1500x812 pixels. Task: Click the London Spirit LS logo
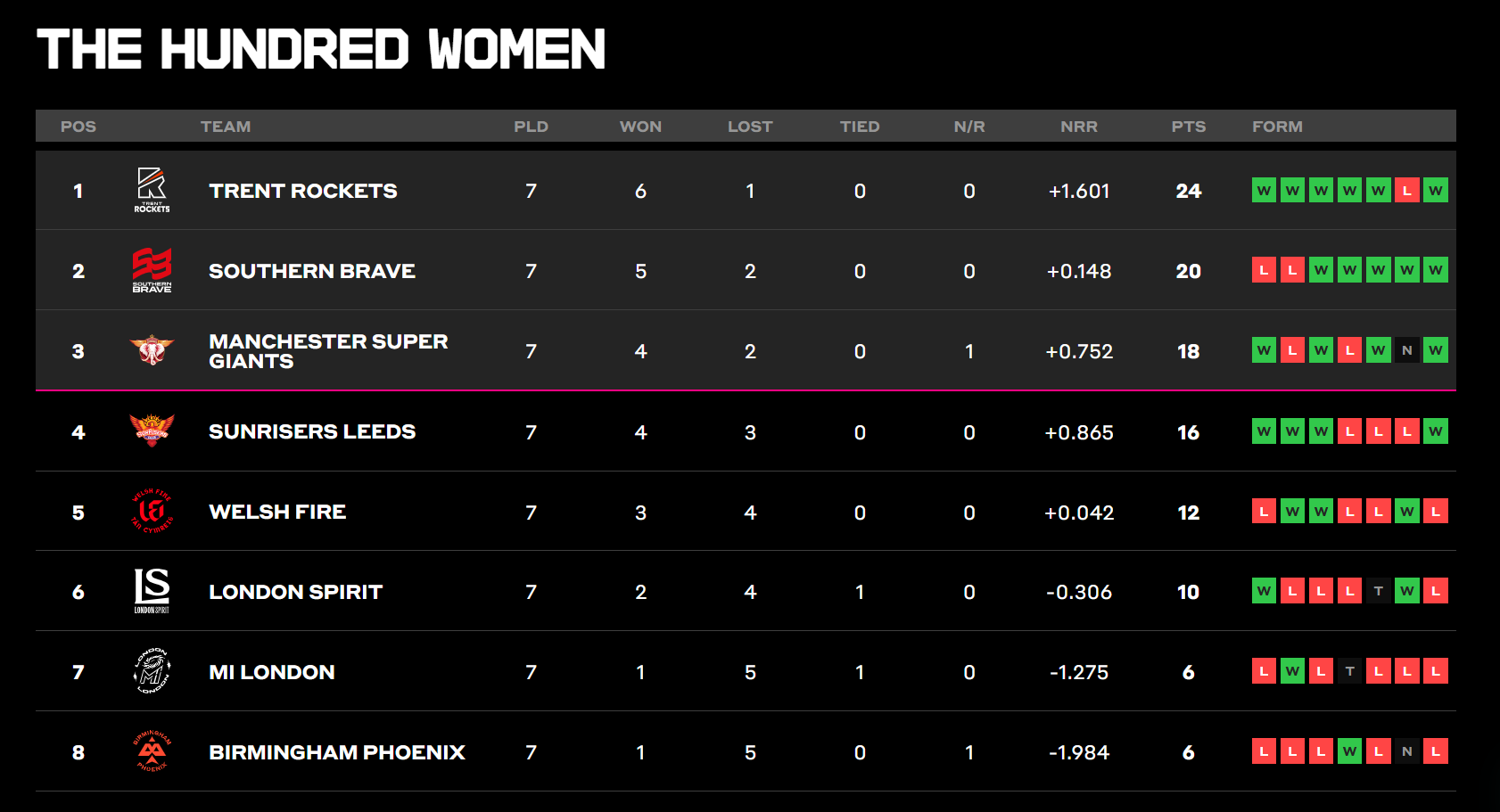152,591
